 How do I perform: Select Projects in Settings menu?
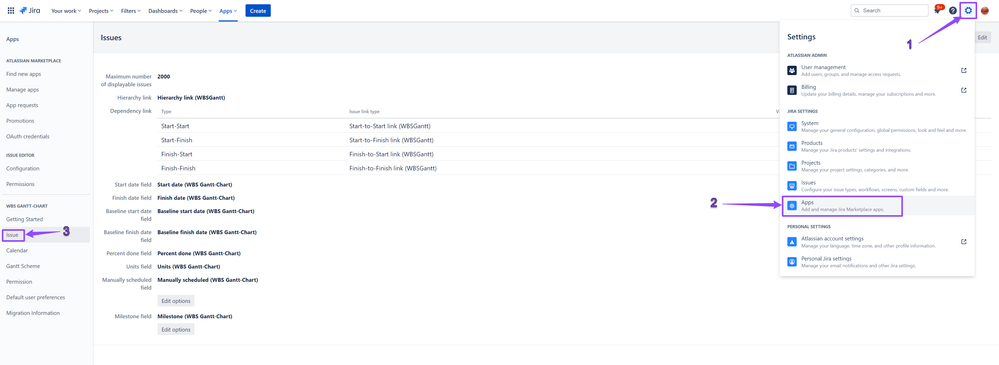pos(877,166)
